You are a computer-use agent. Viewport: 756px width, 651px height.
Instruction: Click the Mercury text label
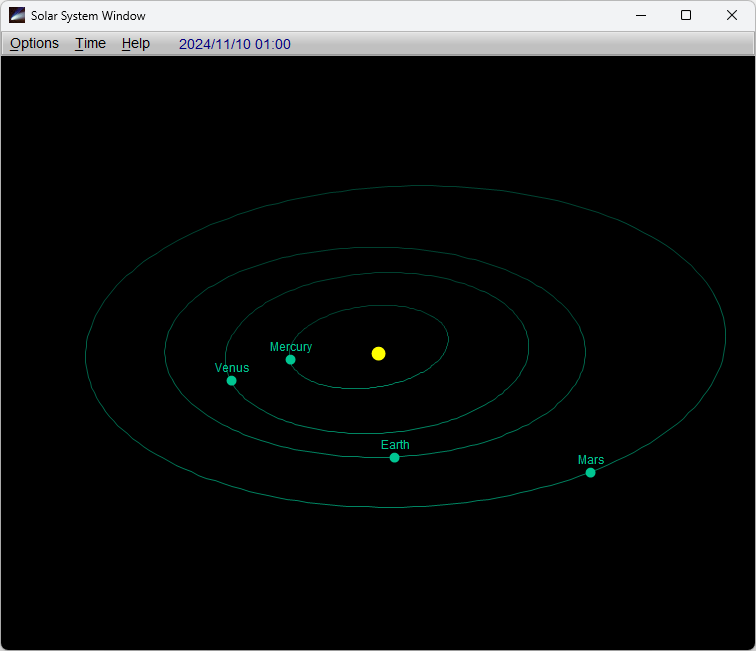[x=291, y=347]
